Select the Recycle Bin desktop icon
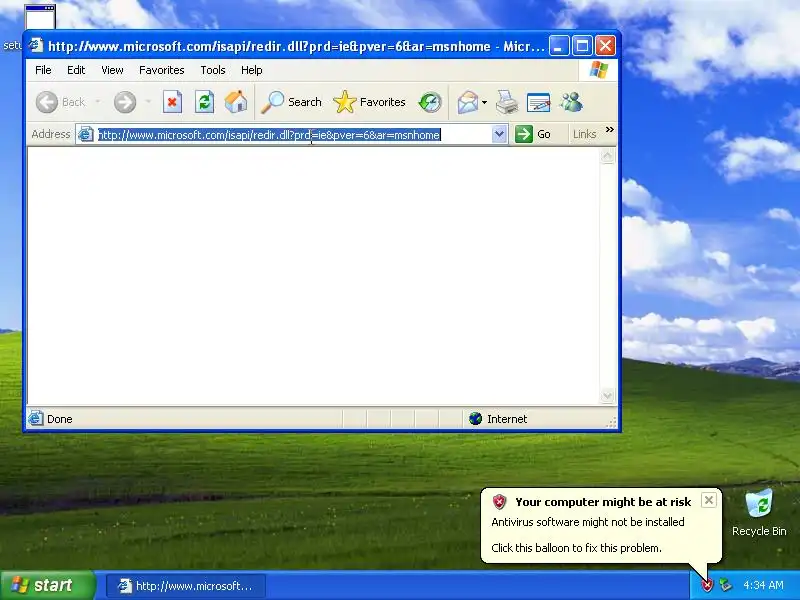The height and width of the screenshot is (600, 800). pyautogui.click(x=759, y=513)
